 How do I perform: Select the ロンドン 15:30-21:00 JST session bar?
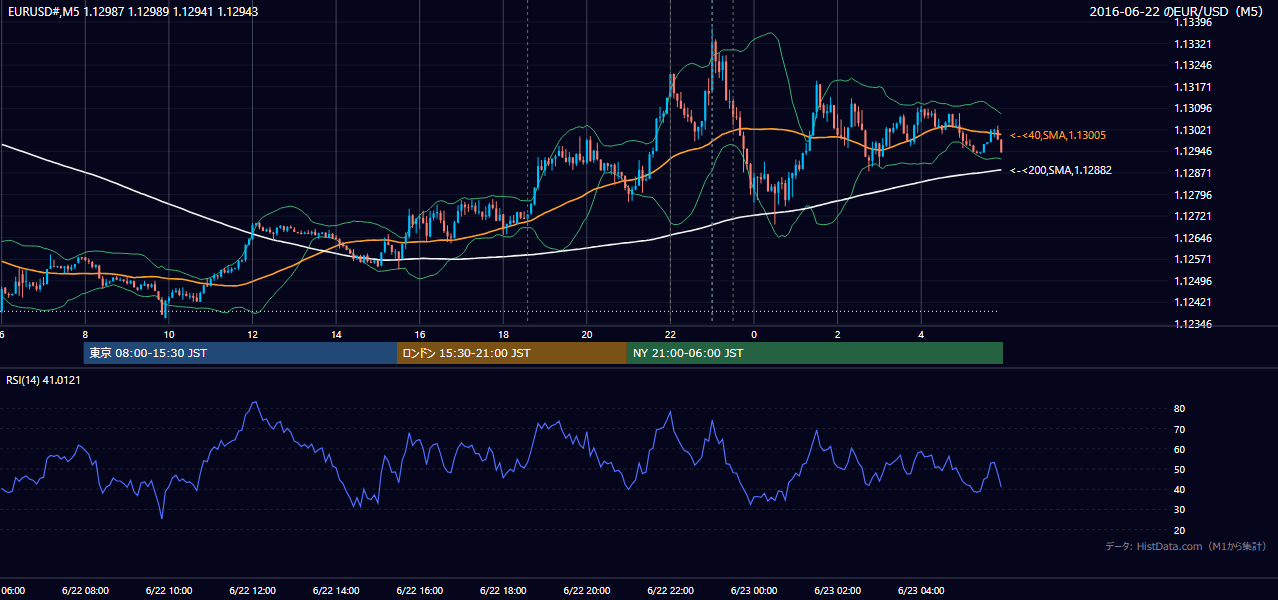coord(512,353)
